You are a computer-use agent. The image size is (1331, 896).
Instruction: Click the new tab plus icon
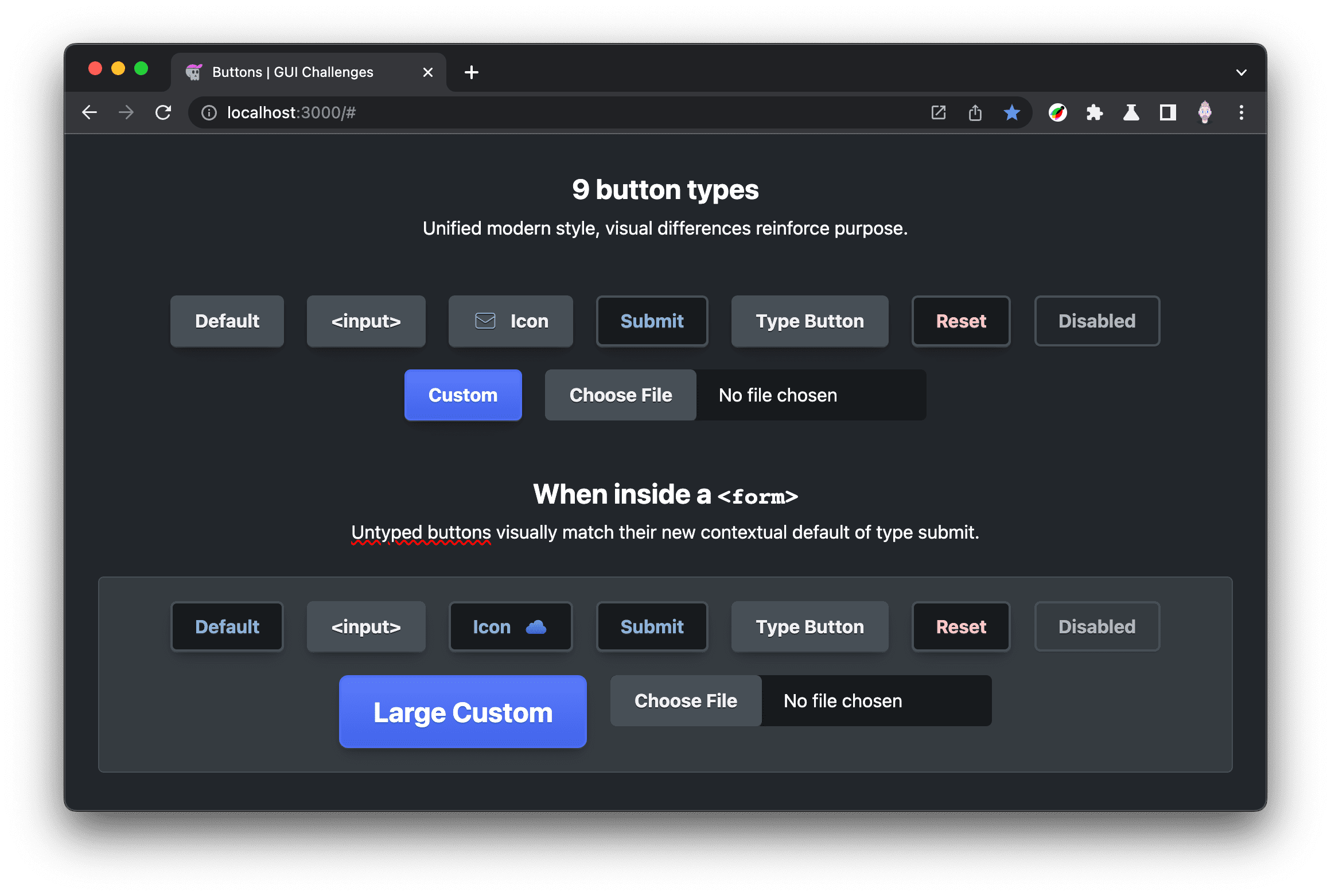pos(471,72)
